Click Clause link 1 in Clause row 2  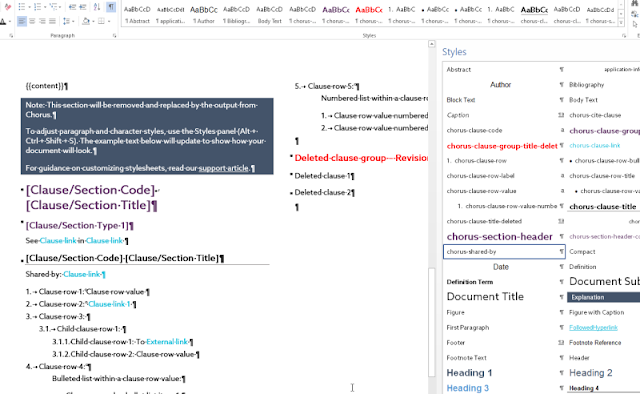click(x=109, y=304)
